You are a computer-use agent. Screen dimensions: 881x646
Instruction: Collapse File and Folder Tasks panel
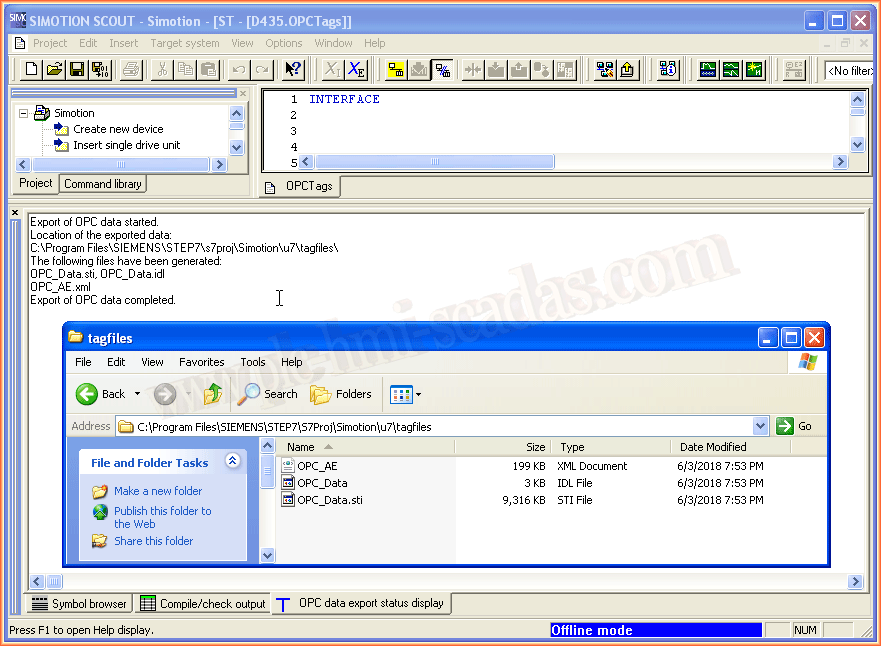232,462
